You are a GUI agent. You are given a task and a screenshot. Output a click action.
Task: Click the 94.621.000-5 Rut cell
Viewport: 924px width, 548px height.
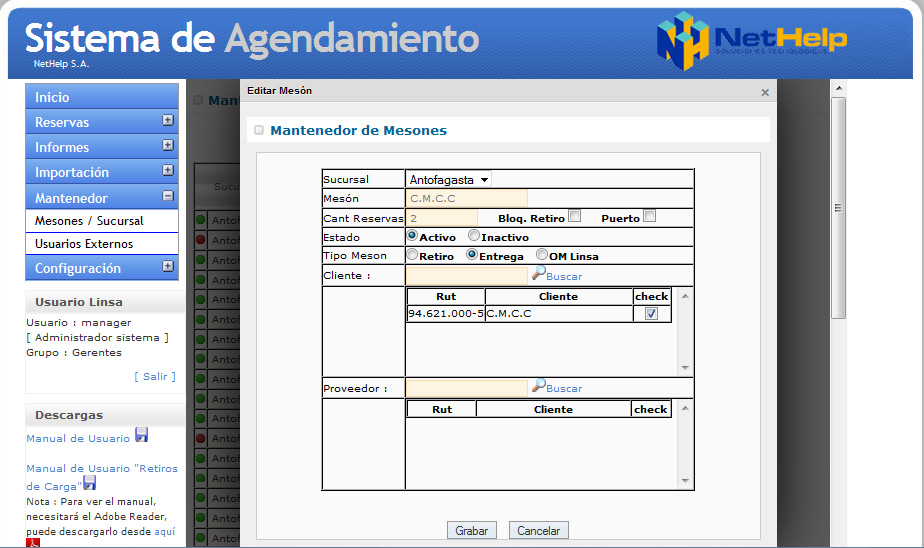click(x=446, y=313)
